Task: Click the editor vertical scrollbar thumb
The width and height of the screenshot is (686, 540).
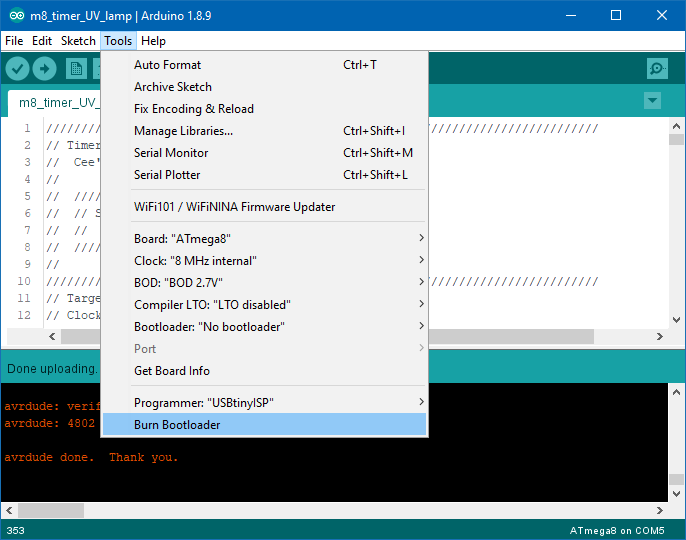Action: click(676, 140)
